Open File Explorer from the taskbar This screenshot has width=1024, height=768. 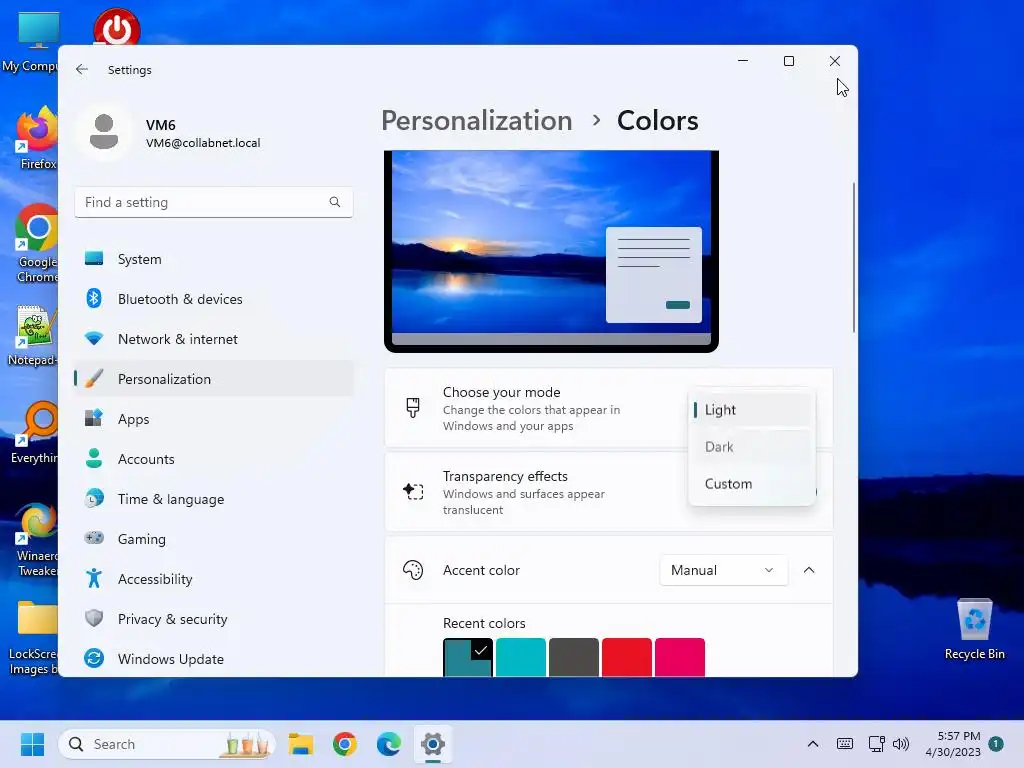coord(301,744)
